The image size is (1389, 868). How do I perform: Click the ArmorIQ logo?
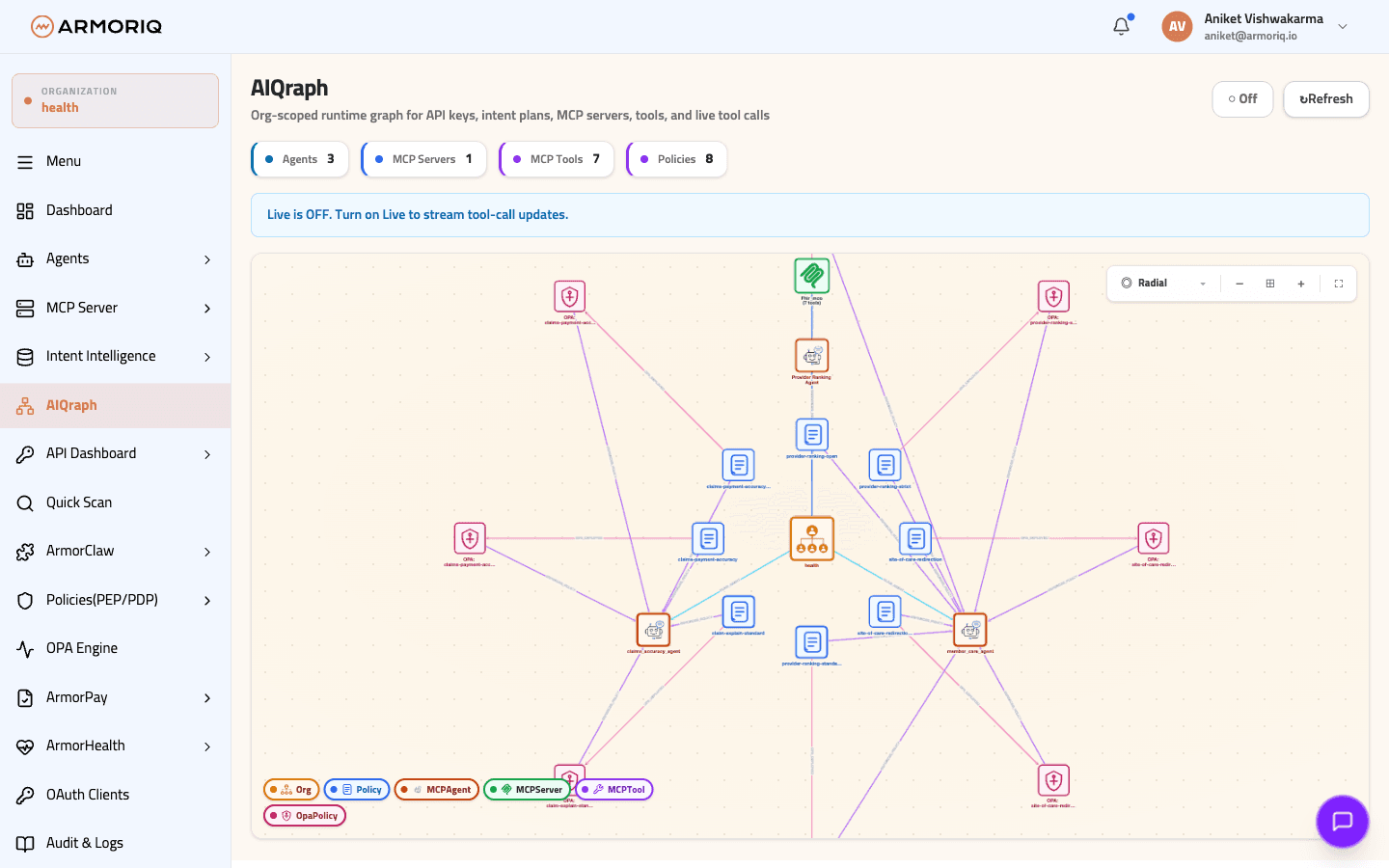pos(96,26)
